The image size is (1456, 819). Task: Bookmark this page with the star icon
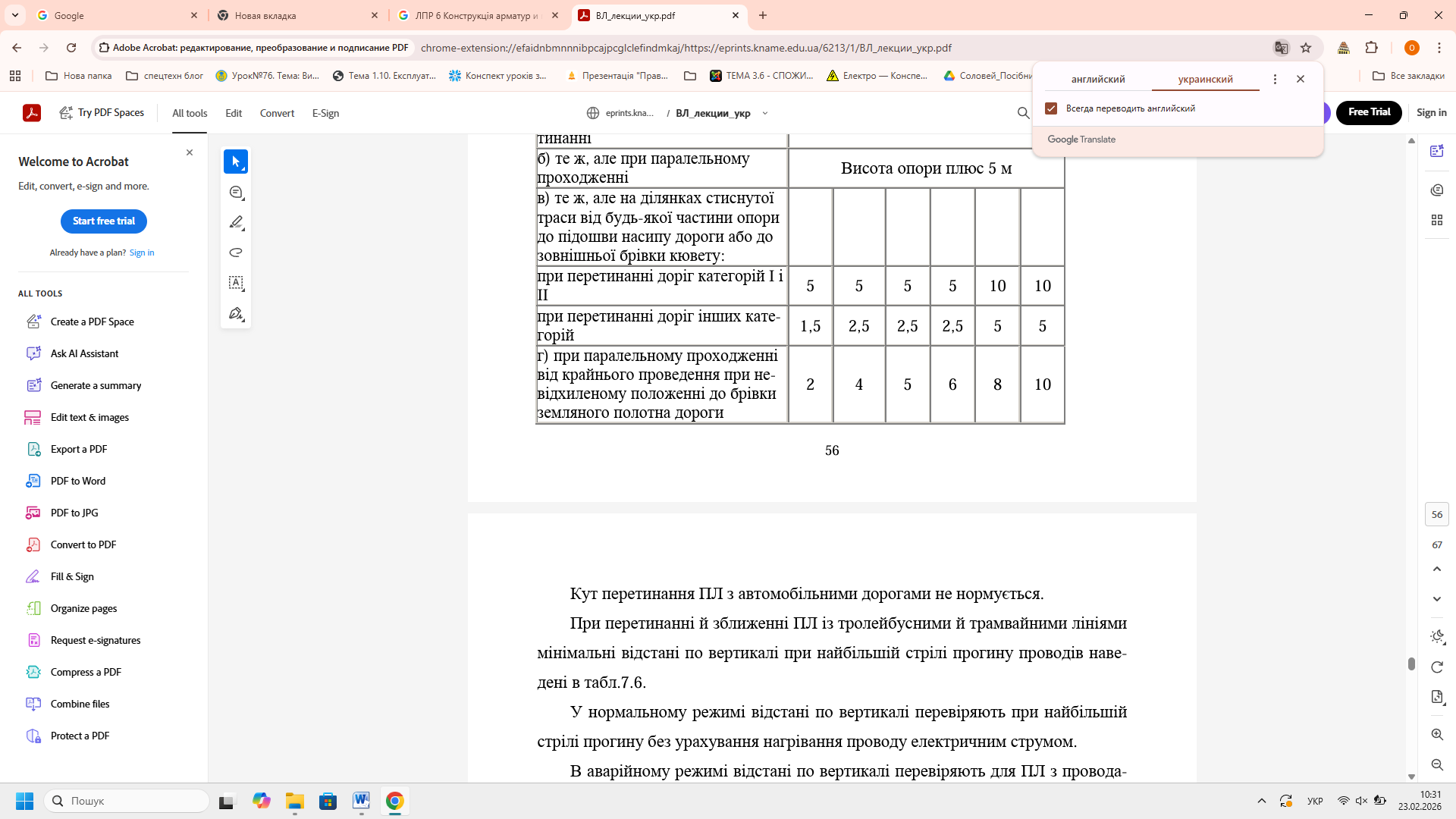tap(1306, 48)
